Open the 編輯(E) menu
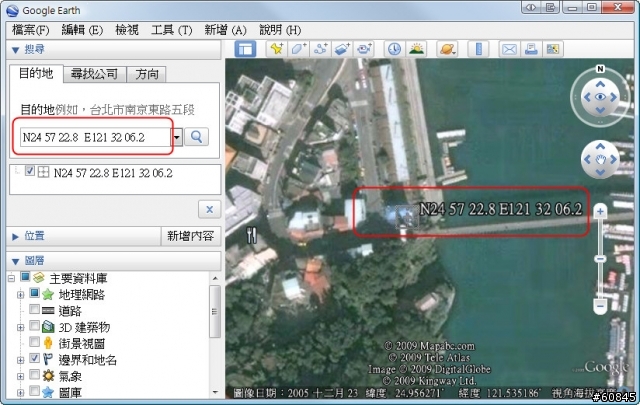Image resolution: width=640 pixels, height=405 pixels. click(82, 30)
